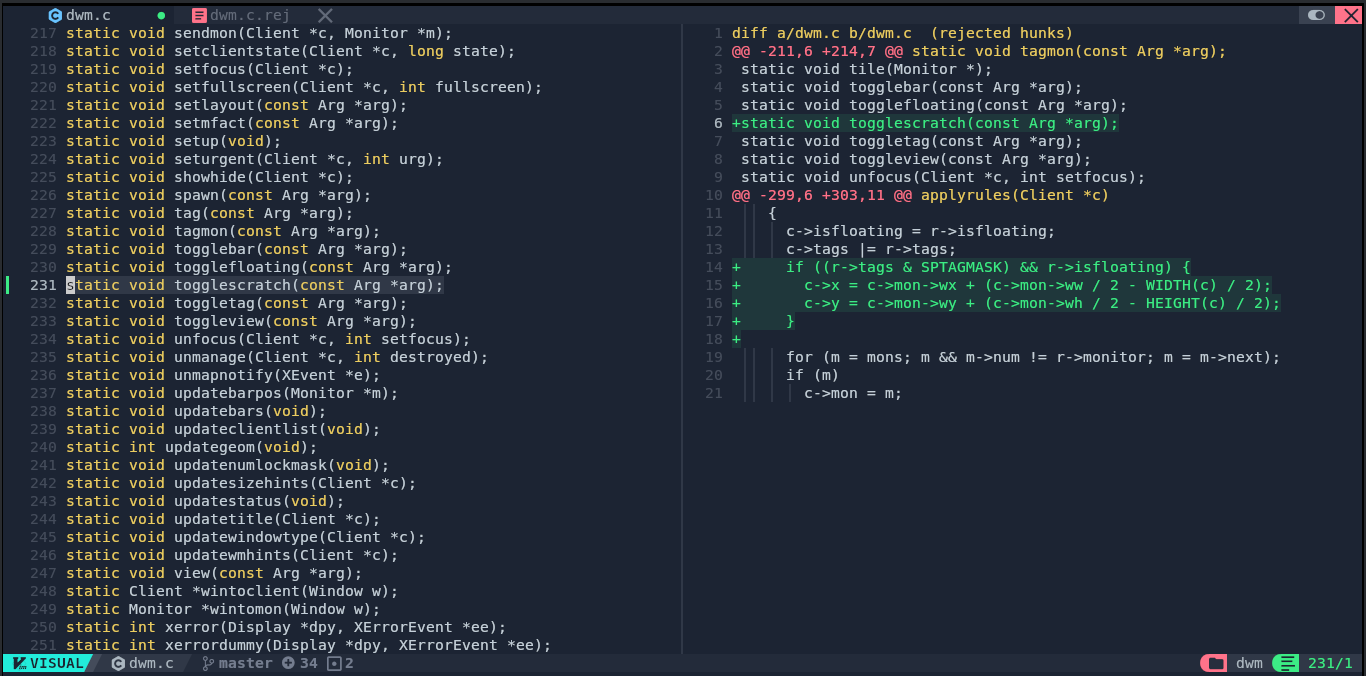1366x676 pixels.
Task: Click the C file icon on dwm.c tab
Action: 55,15
